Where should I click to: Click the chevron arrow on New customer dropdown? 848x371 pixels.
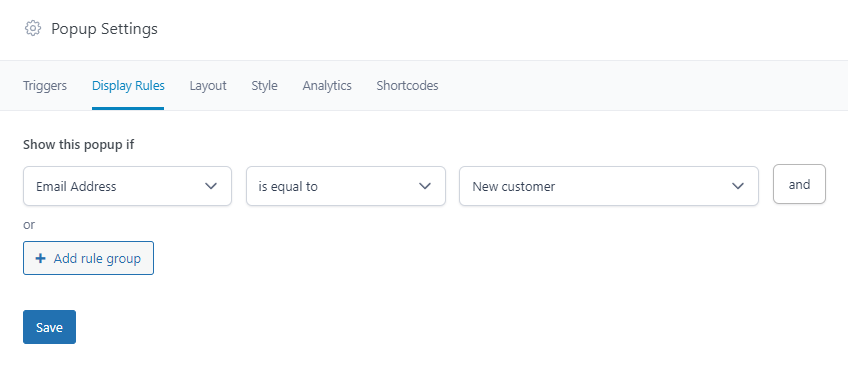(x=738, y=186)
